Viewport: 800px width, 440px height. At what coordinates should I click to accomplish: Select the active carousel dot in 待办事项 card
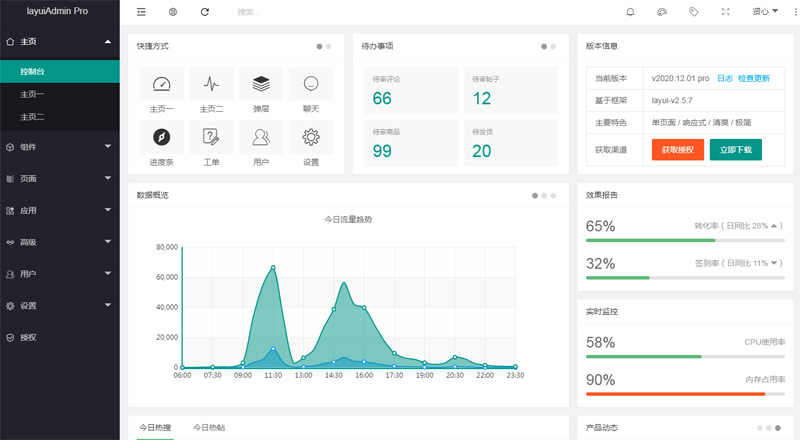(544, 46)
